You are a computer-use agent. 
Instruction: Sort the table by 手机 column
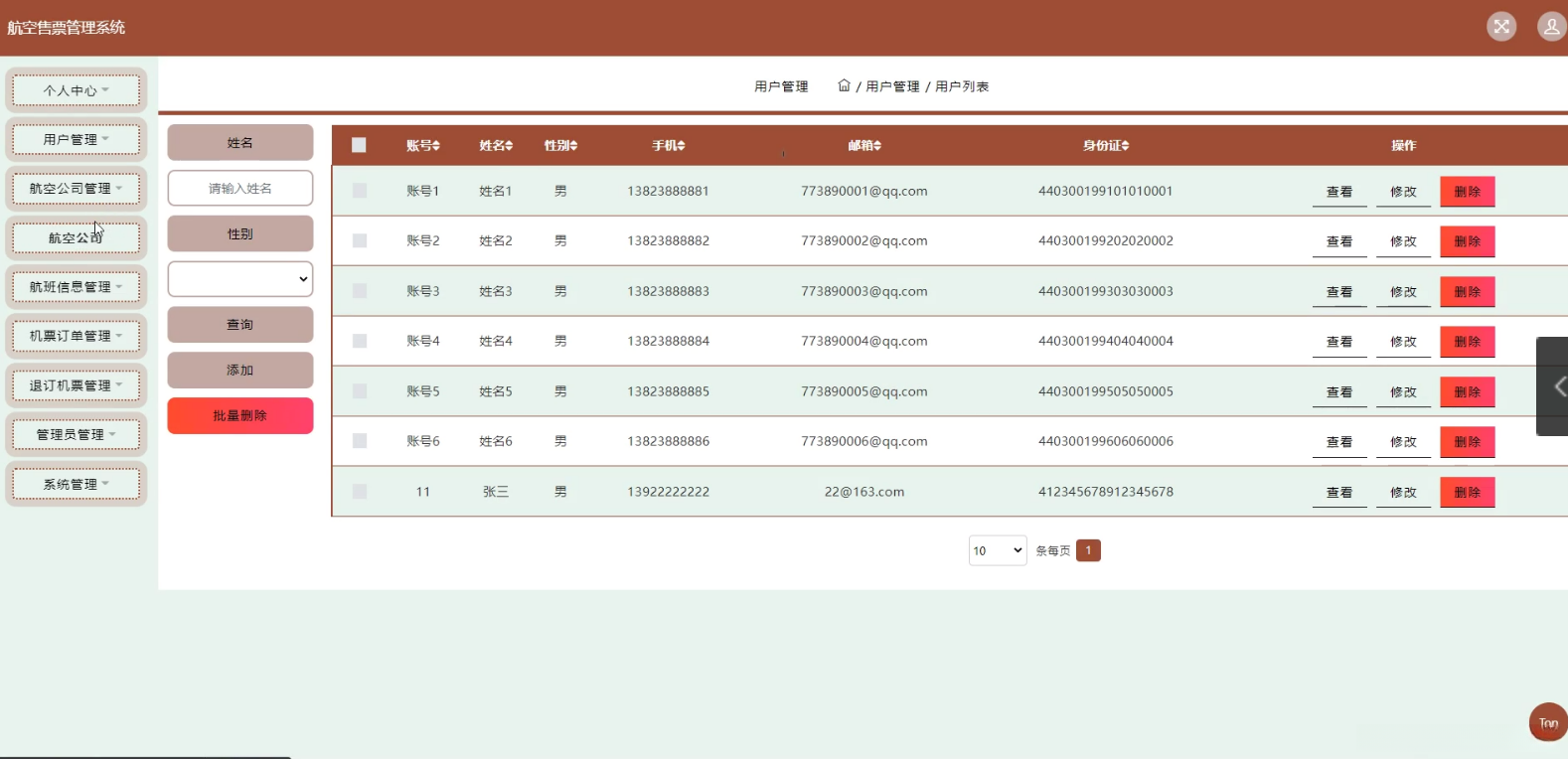coord(669,146)
